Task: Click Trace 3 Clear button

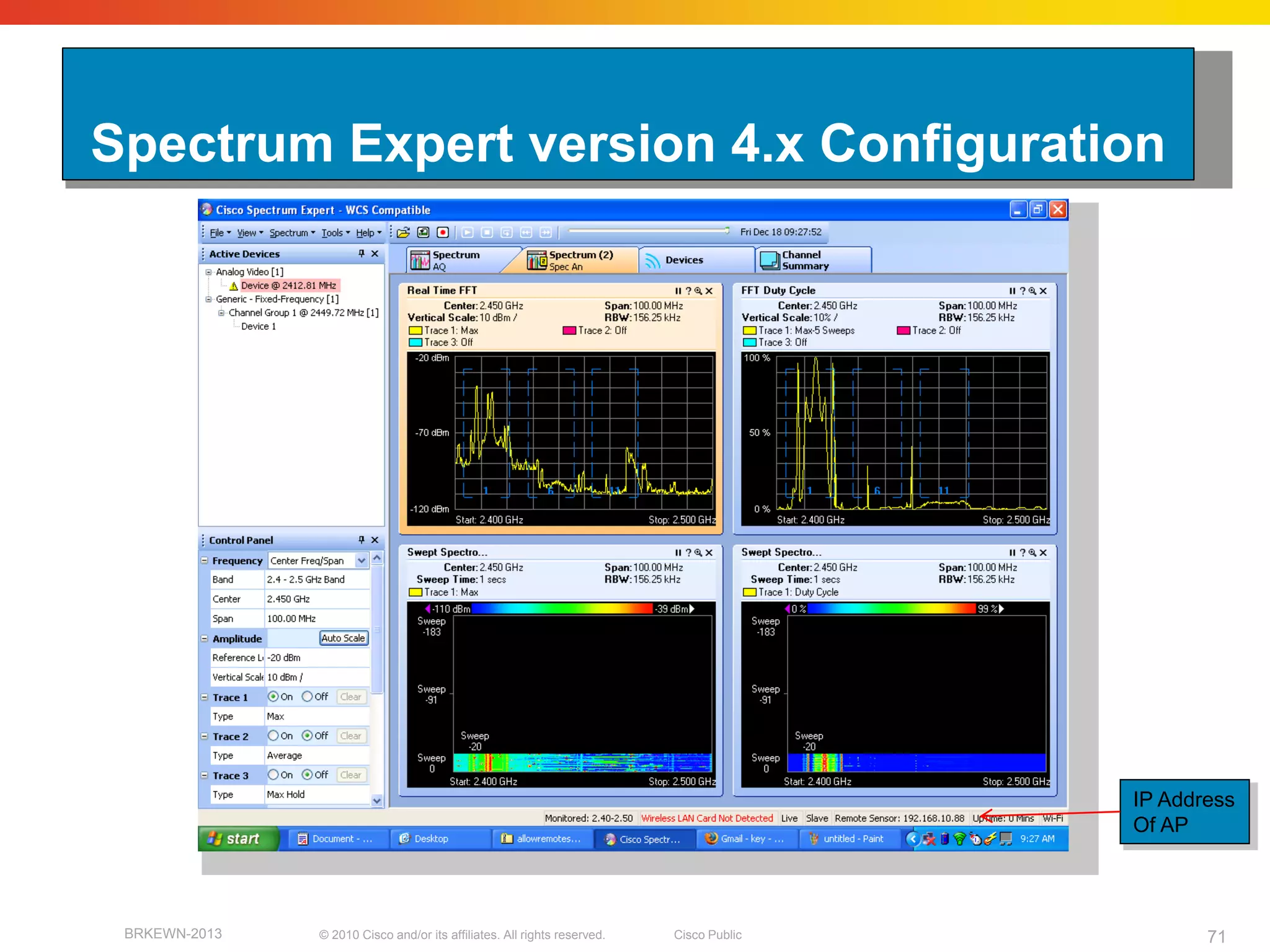Action: point(351,775)
